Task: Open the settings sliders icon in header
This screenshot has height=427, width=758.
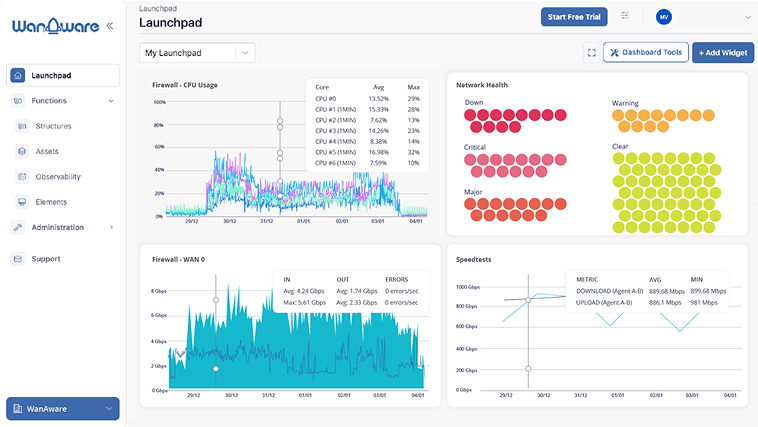Action: [x=625, y=16]
